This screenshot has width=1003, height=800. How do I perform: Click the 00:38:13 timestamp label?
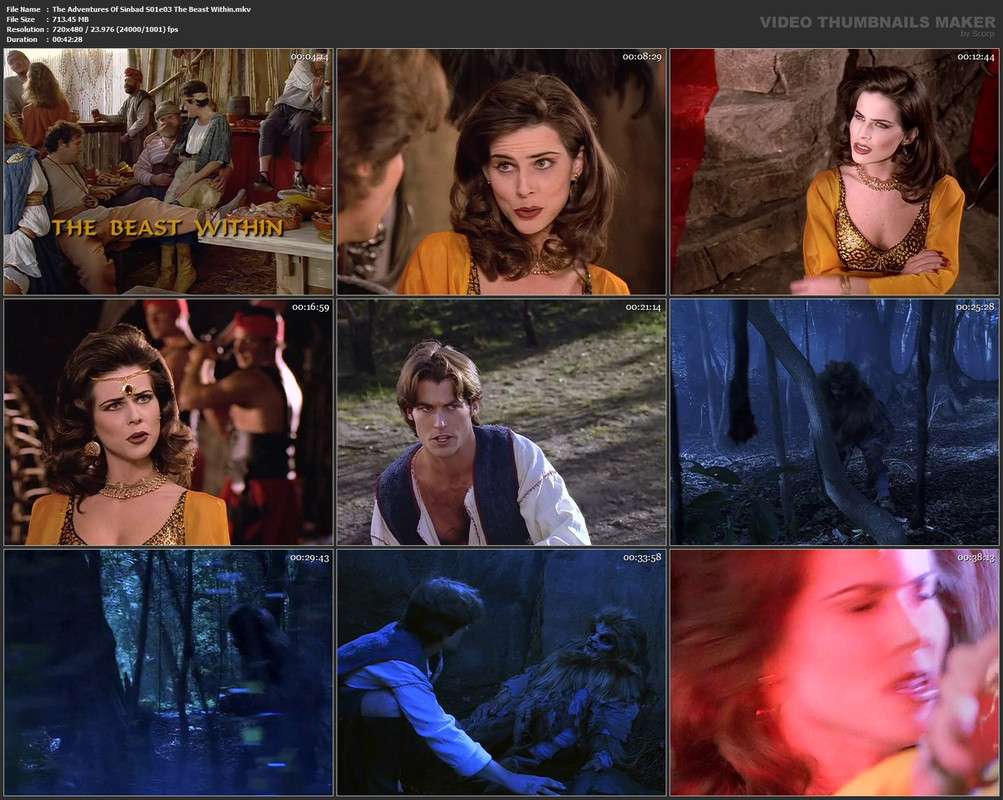click(x=976, y=558)
